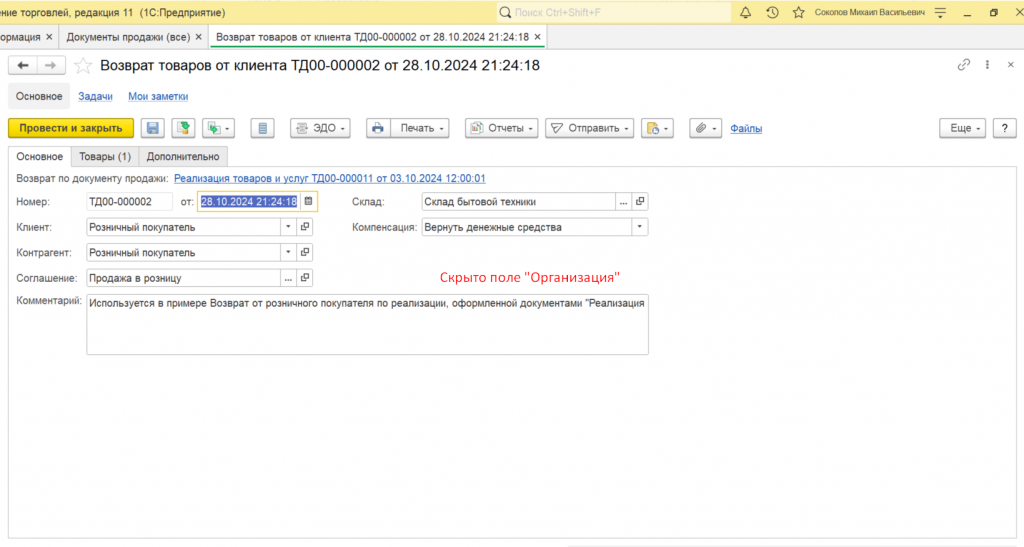
Task: Click user name Соколов Михаил Васильевич
Action: pyautogui.click(x=870, y=12)
